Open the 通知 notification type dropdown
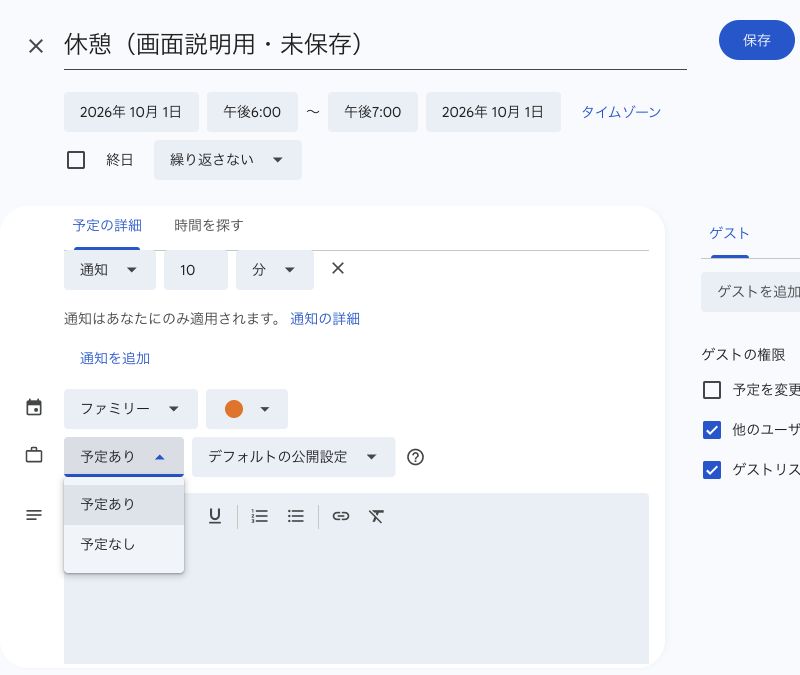Viewport: 800px width, 675px height. [x=110, y=270]
